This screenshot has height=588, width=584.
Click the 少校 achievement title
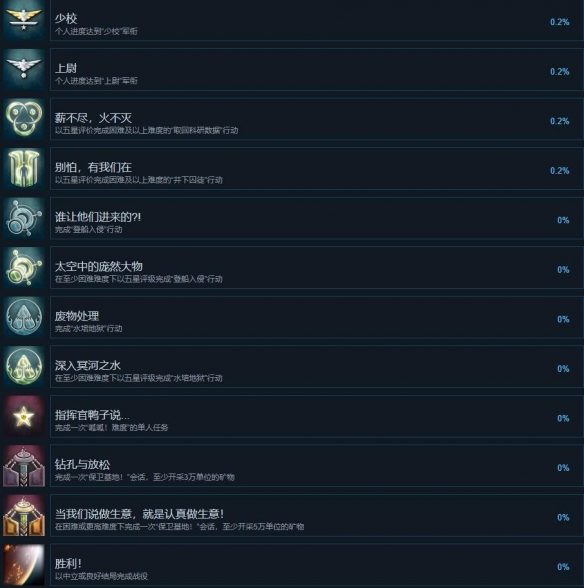(x=66, y=18)
